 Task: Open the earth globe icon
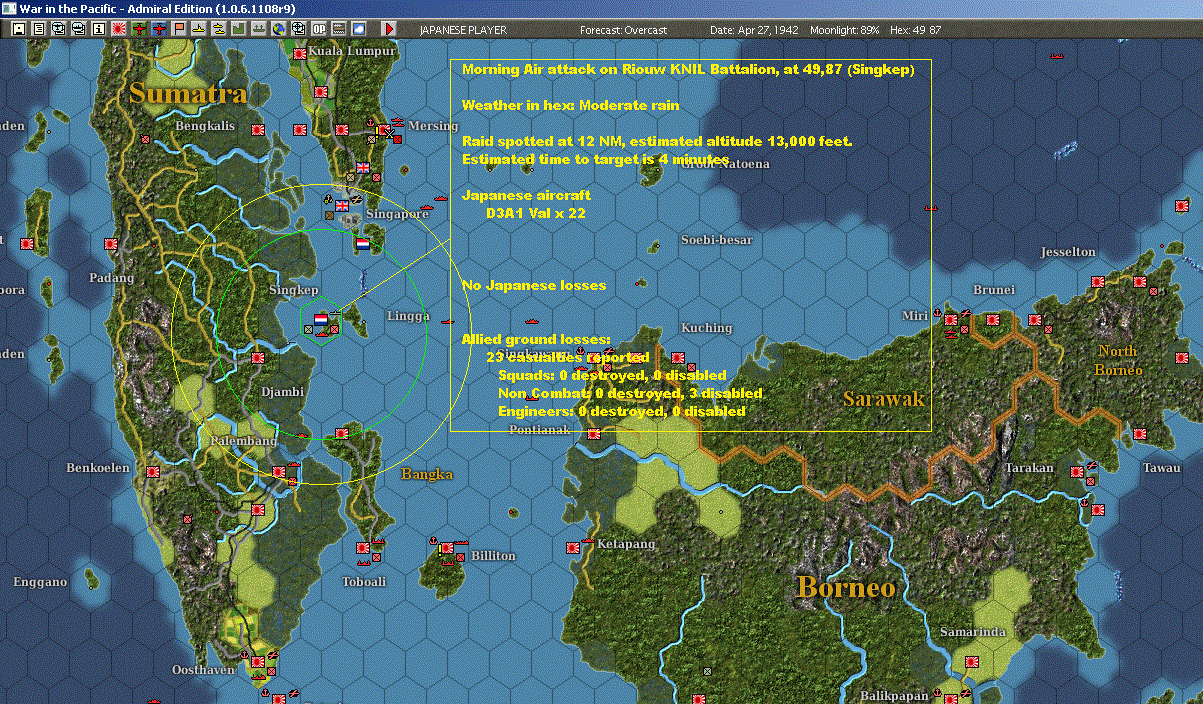(x=279, y=29)
